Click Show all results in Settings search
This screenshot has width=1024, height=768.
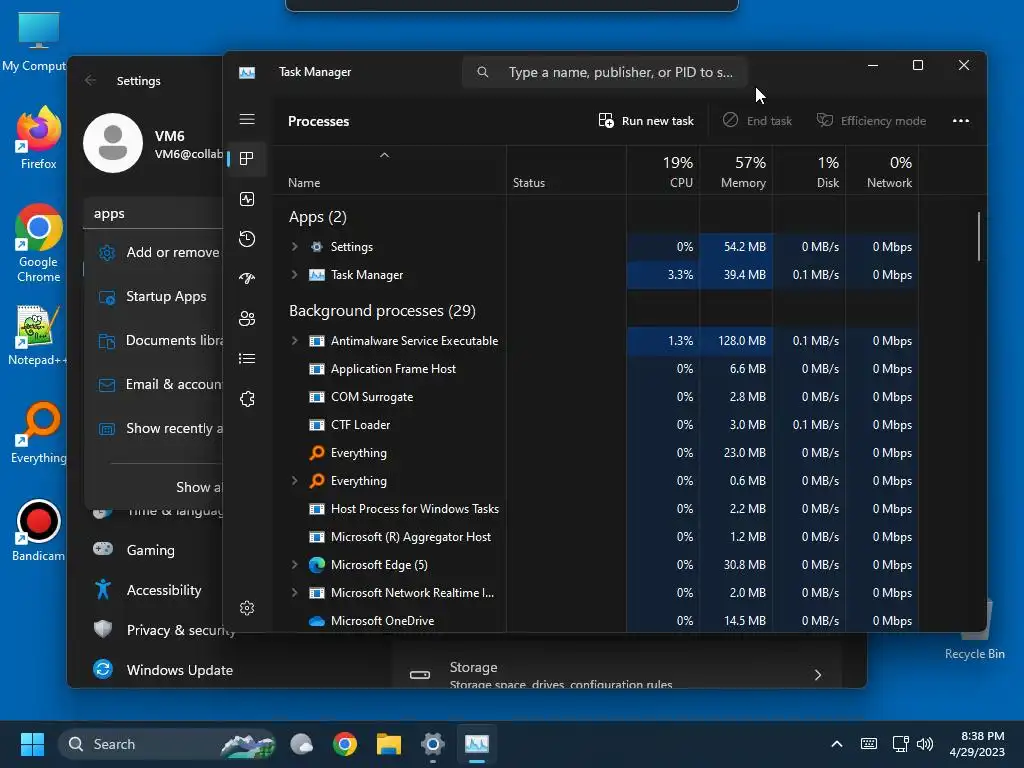(x=199, y=487)
